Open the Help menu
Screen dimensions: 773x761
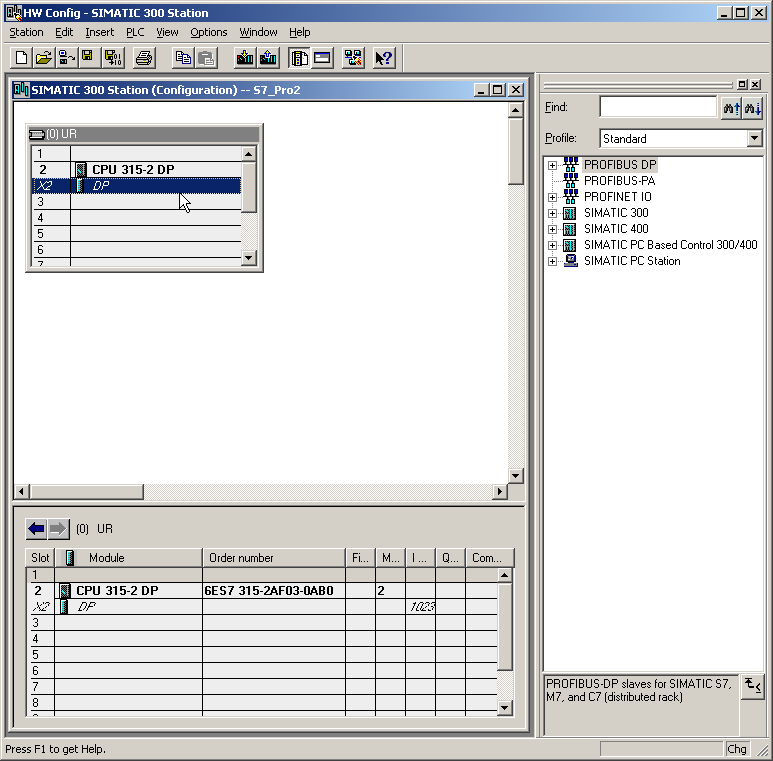[x=300, y=33]
